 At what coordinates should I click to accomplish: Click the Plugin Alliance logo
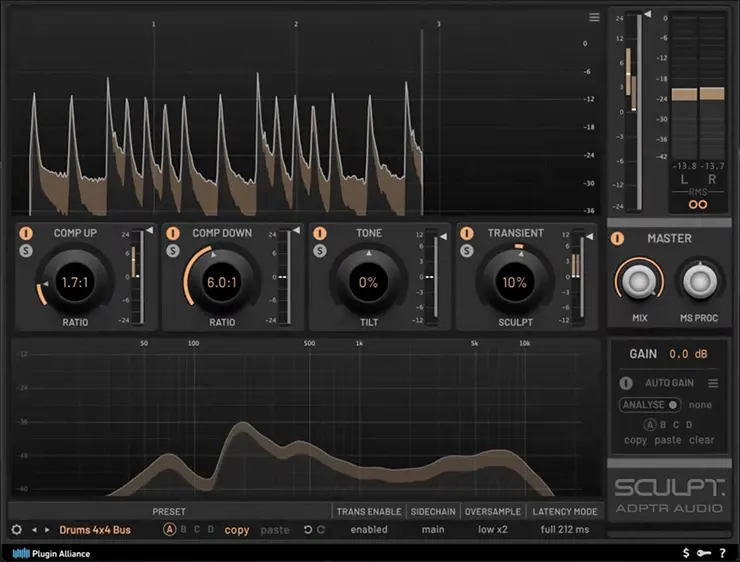51,554
